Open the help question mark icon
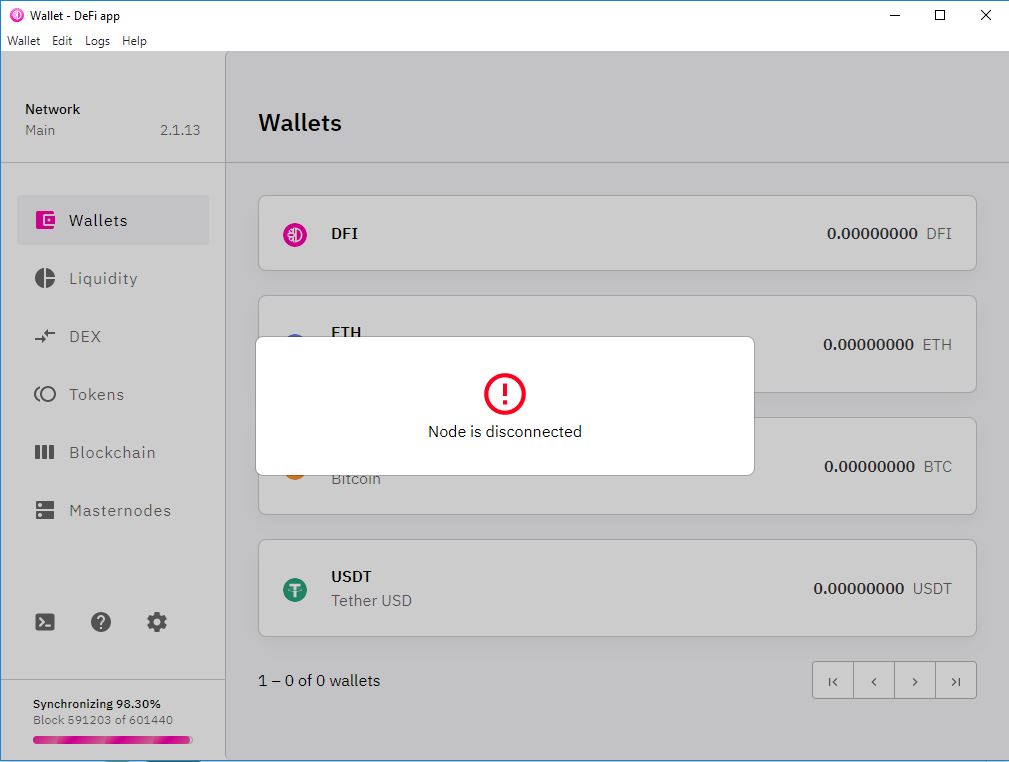This screenshot has height=762, width=1009. 101,622
